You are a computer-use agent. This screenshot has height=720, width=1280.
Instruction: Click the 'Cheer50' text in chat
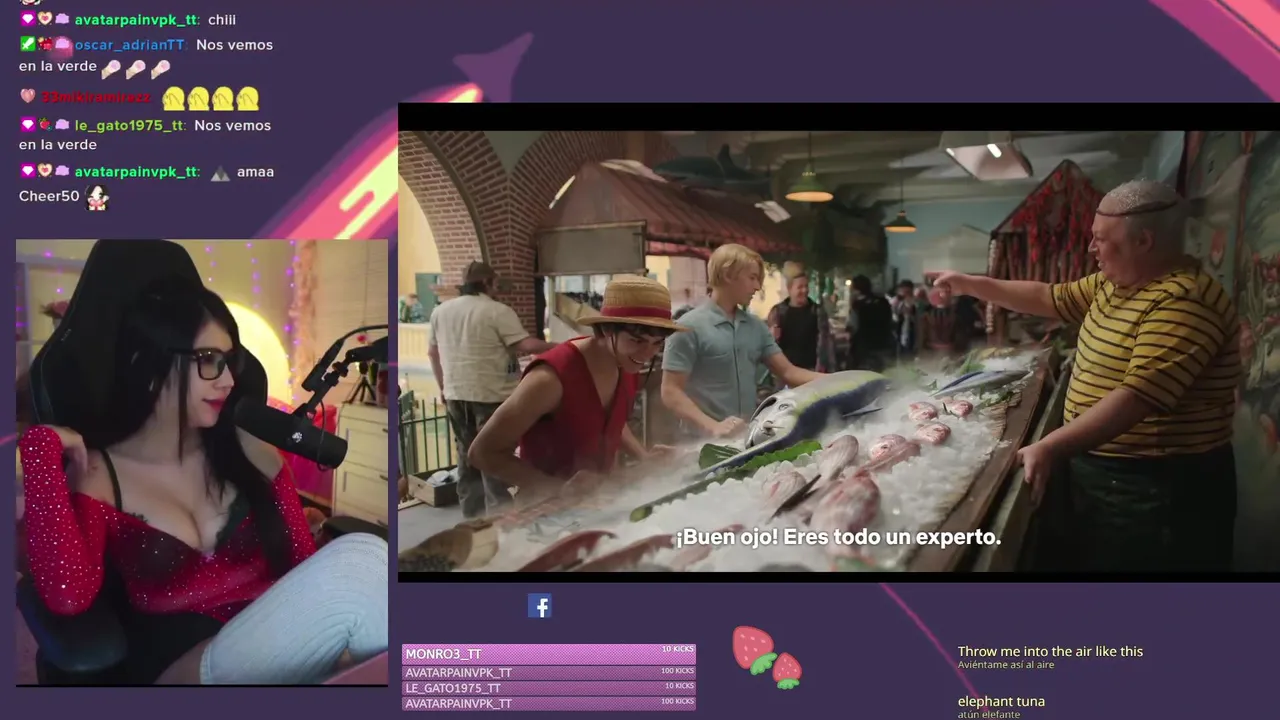49,197
